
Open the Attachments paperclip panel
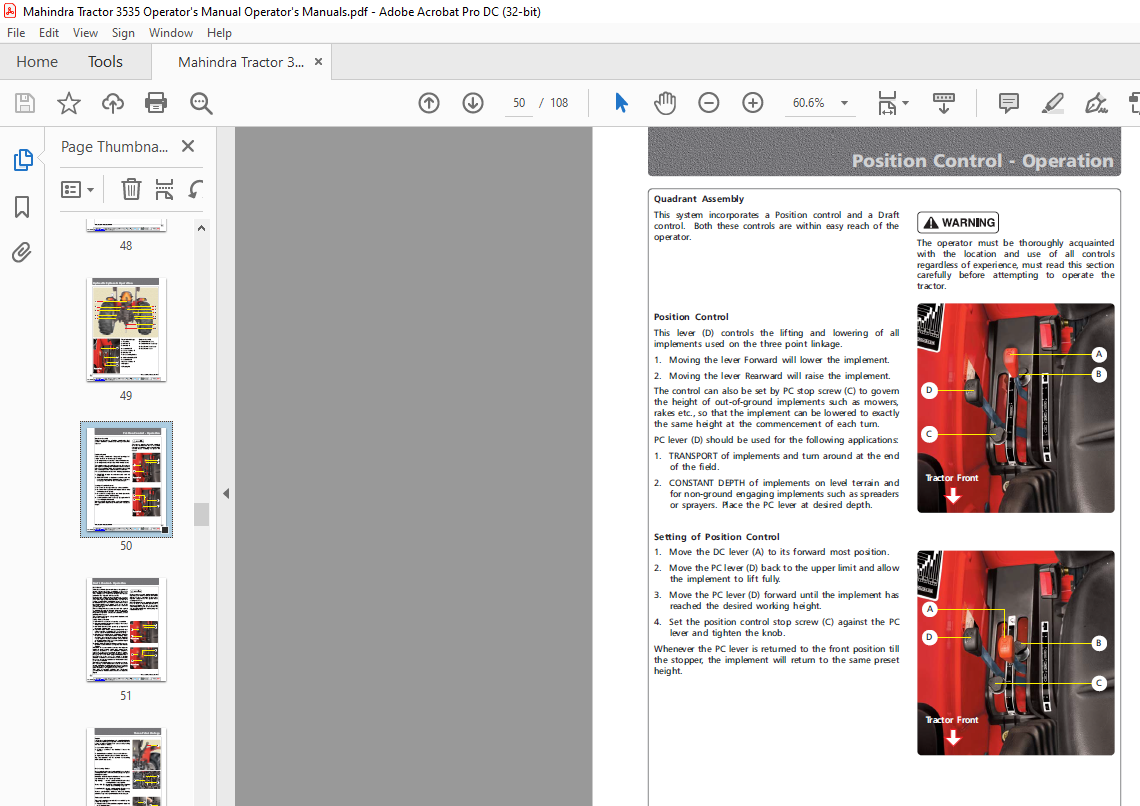click(x=22, y=253)
